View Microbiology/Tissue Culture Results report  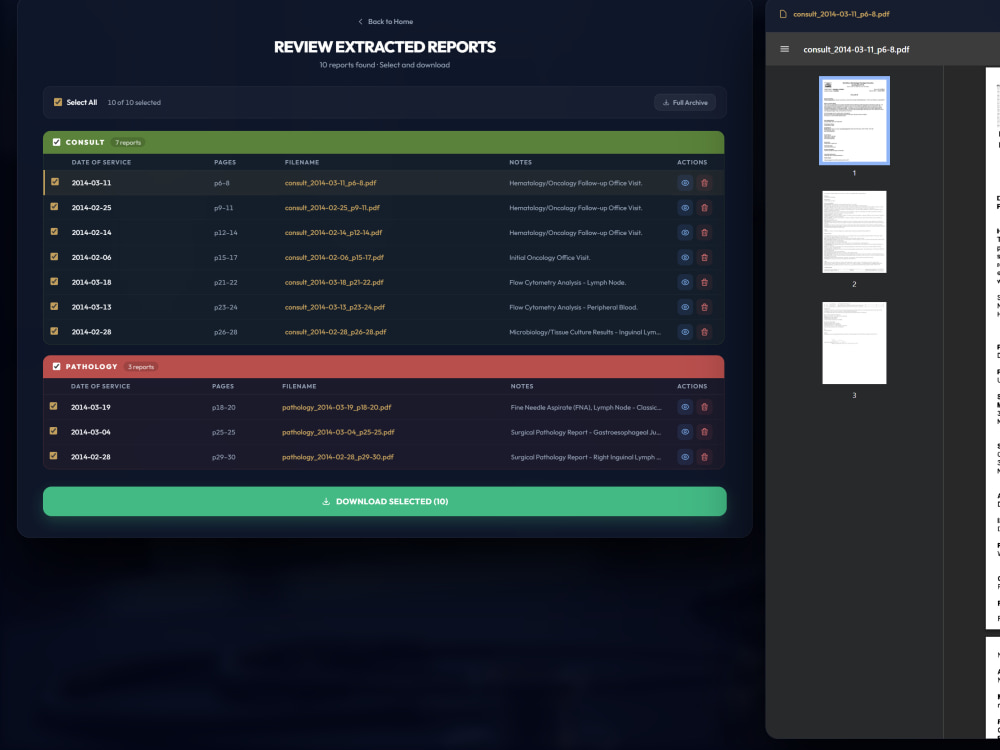[x=685, y=332]
